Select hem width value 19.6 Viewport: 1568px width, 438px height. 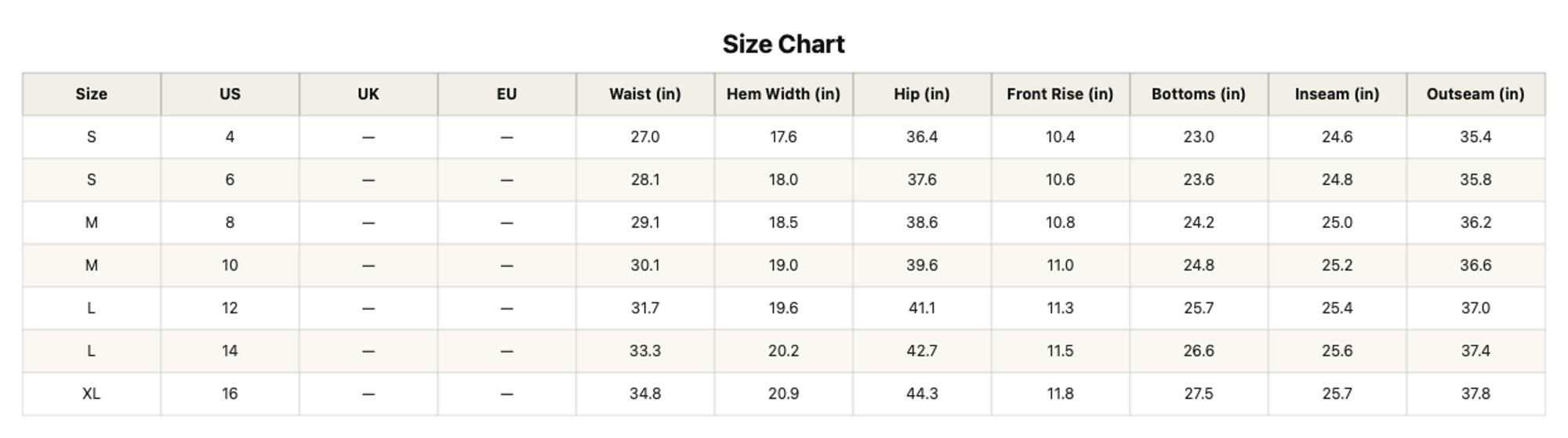coord(783,309)
